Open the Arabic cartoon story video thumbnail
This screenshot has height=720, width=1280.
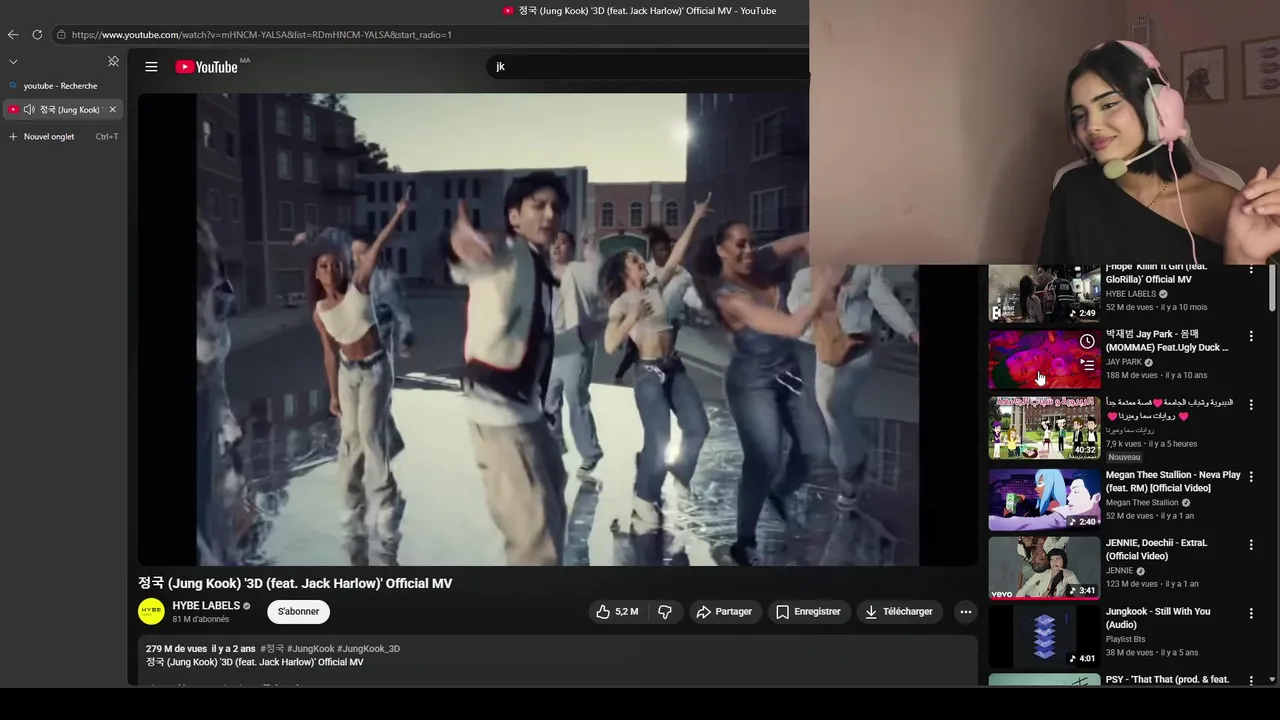click(1044, 428)
